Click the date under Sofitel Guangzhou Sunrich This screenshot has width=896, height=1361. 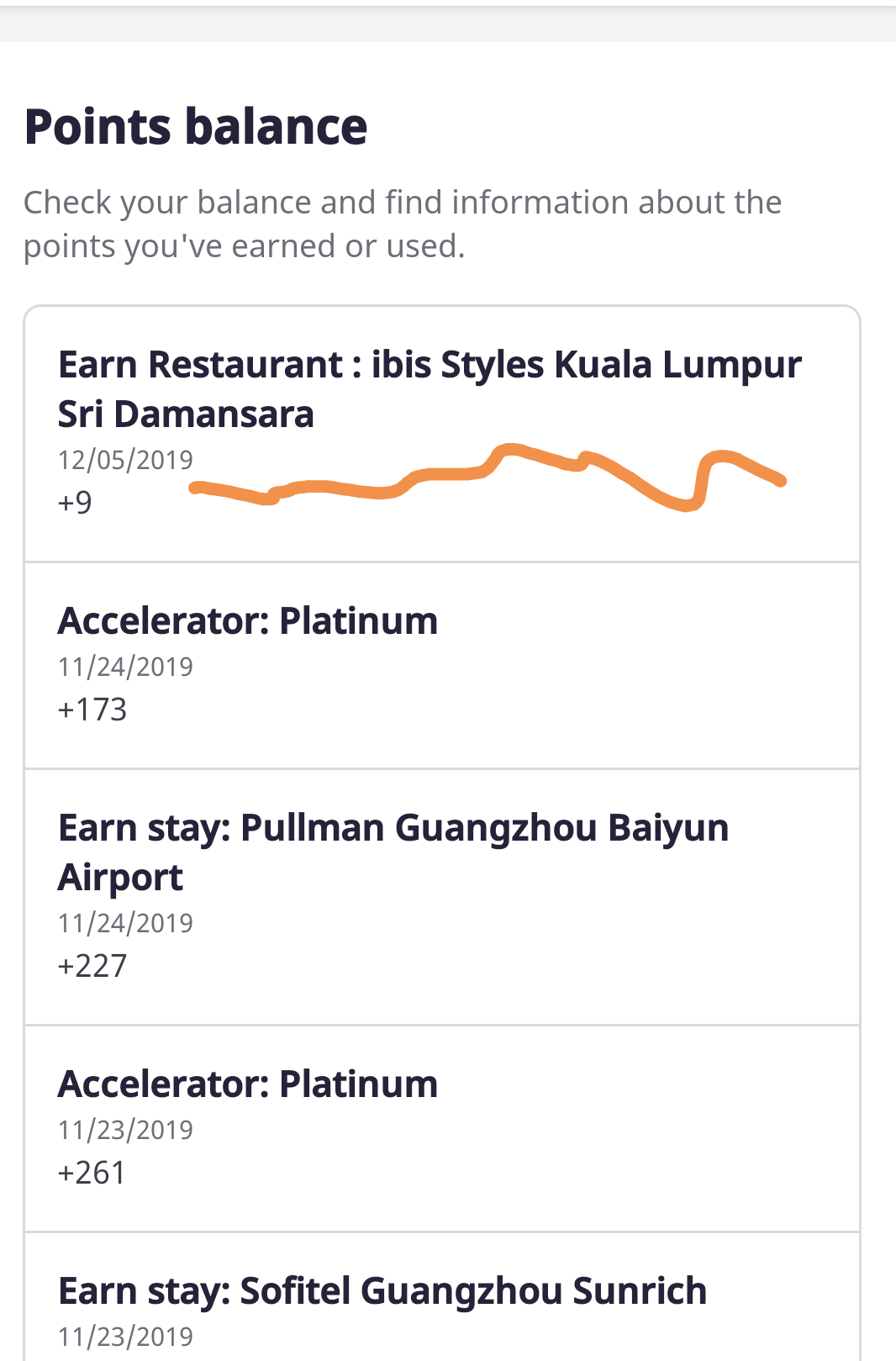tap(125, 1337)
